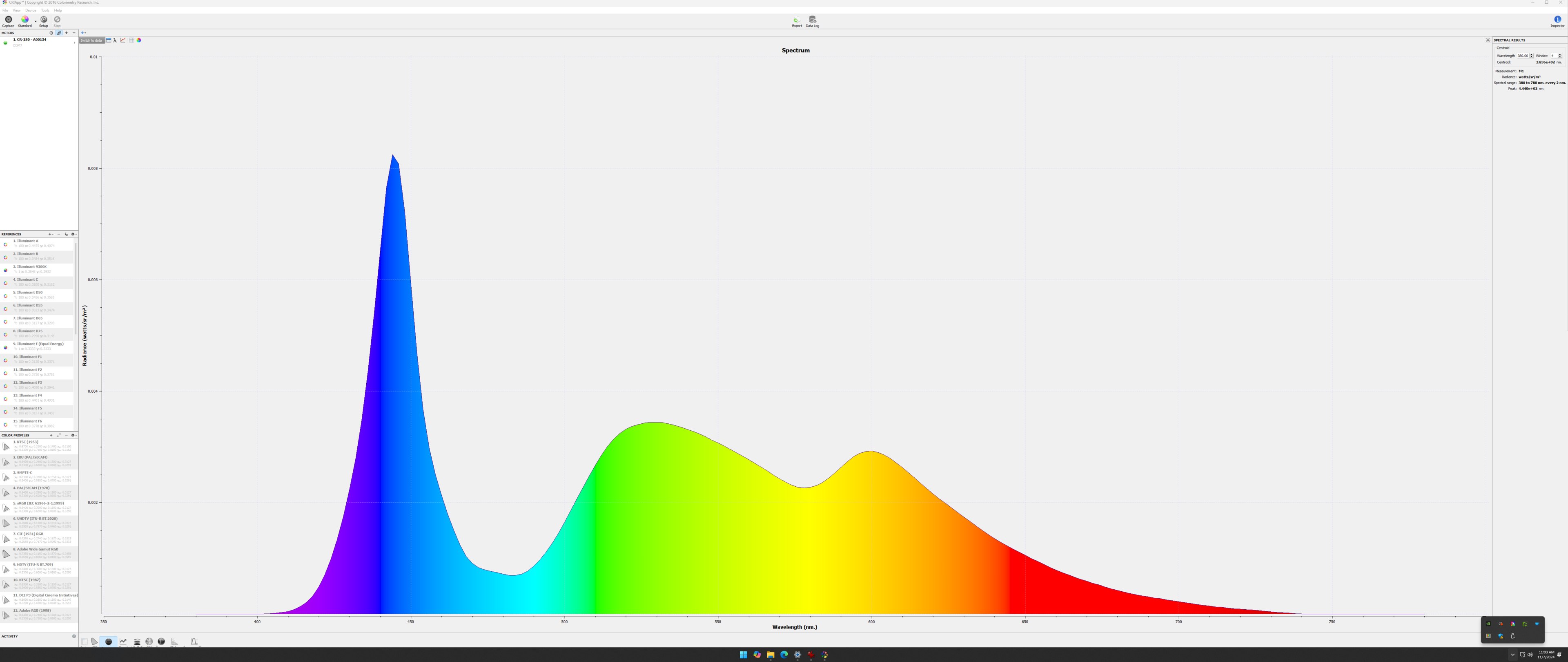Click the Window stepper arrows
The width and height of the screenshot is (1568, 662).
1560,56
